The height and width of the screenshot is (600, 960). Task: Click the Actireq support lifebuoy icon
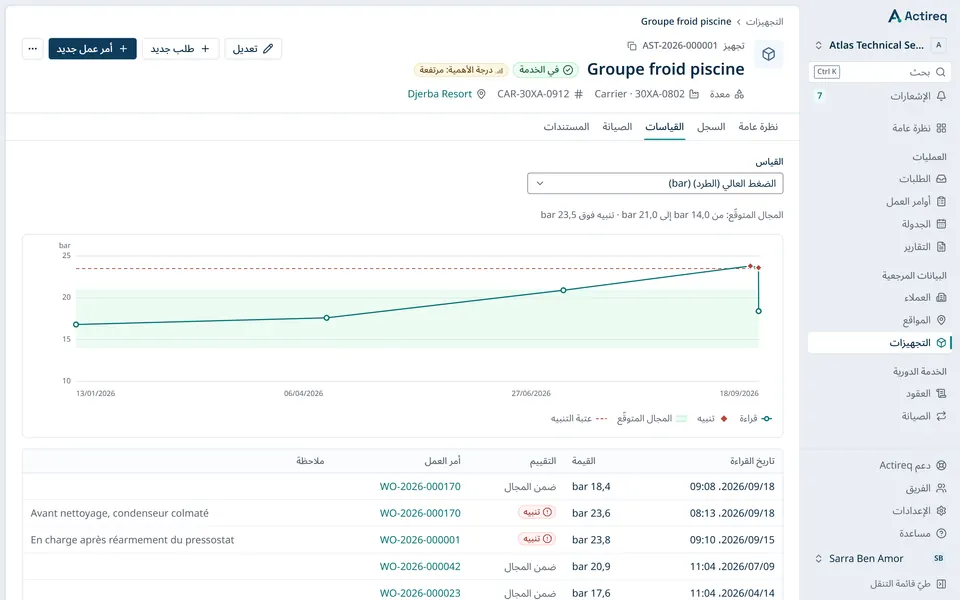(x=941, y=465)
